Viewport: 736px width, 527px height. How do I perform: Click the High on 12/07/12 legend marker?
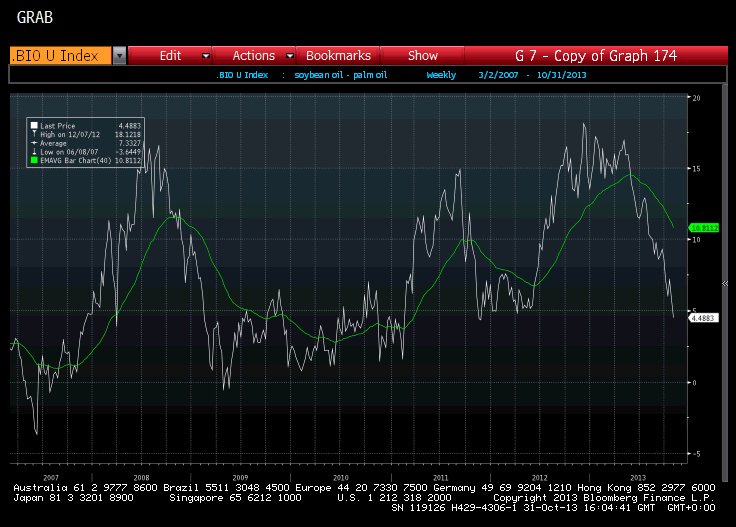34,134
